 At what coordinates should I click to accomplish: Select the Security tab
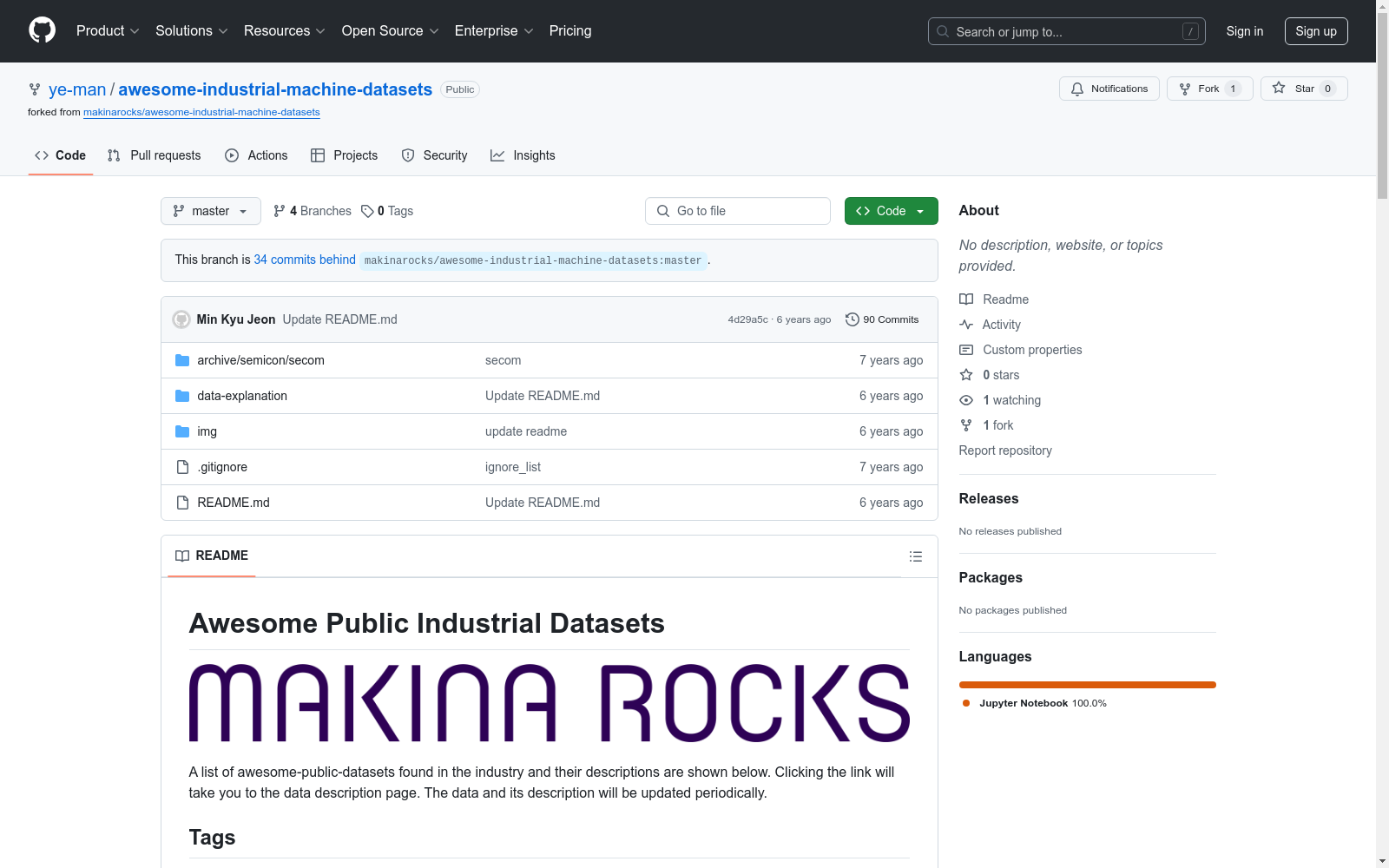[434, 155]
